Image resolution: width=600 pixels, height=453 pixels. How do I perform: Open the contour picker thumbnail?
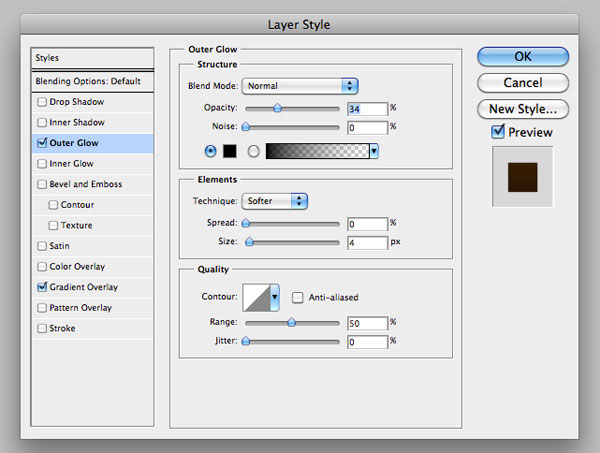[x=255, y=297]
